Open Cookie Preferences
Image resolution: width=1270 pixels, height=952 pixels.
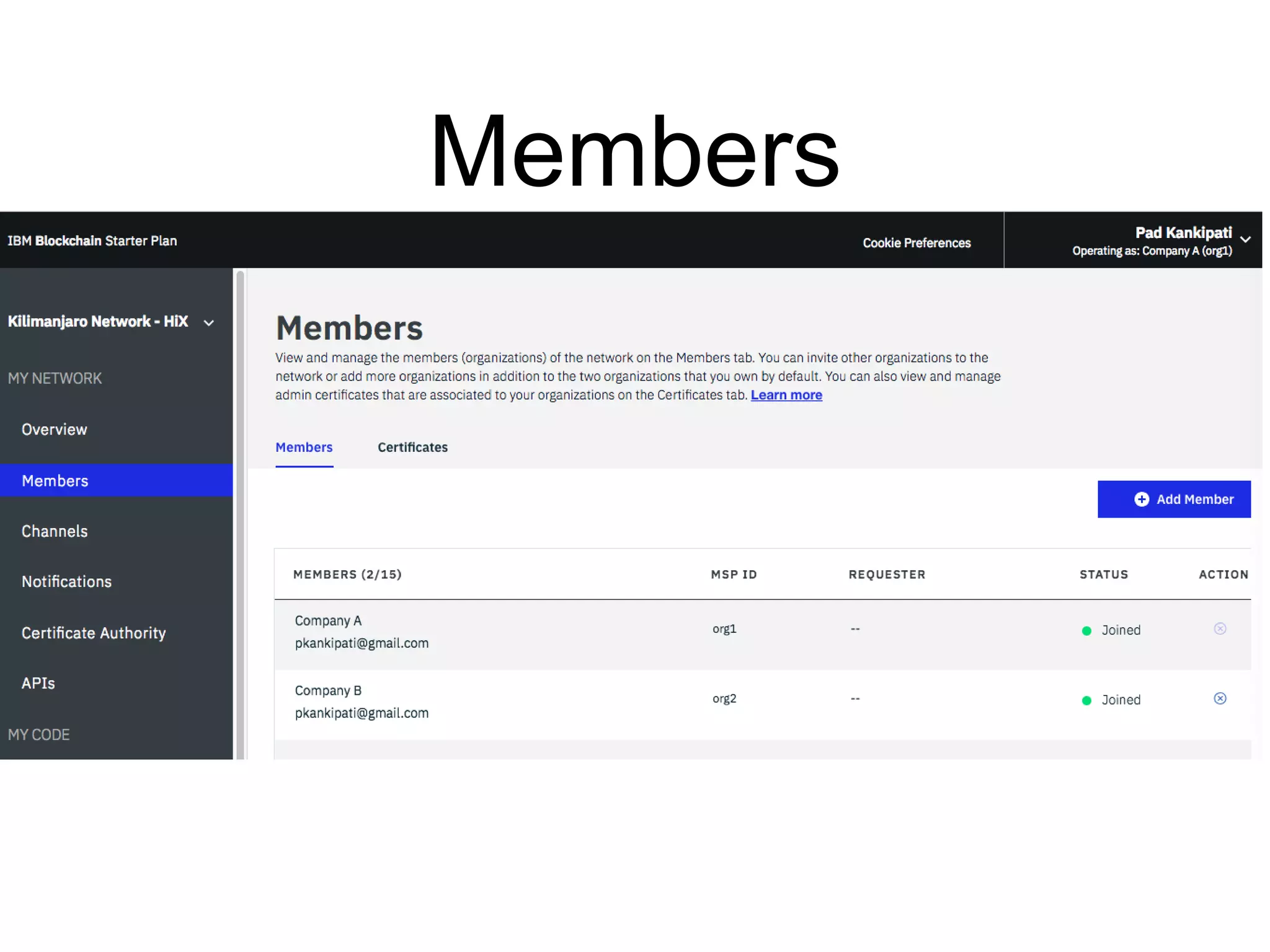(917, 243)
